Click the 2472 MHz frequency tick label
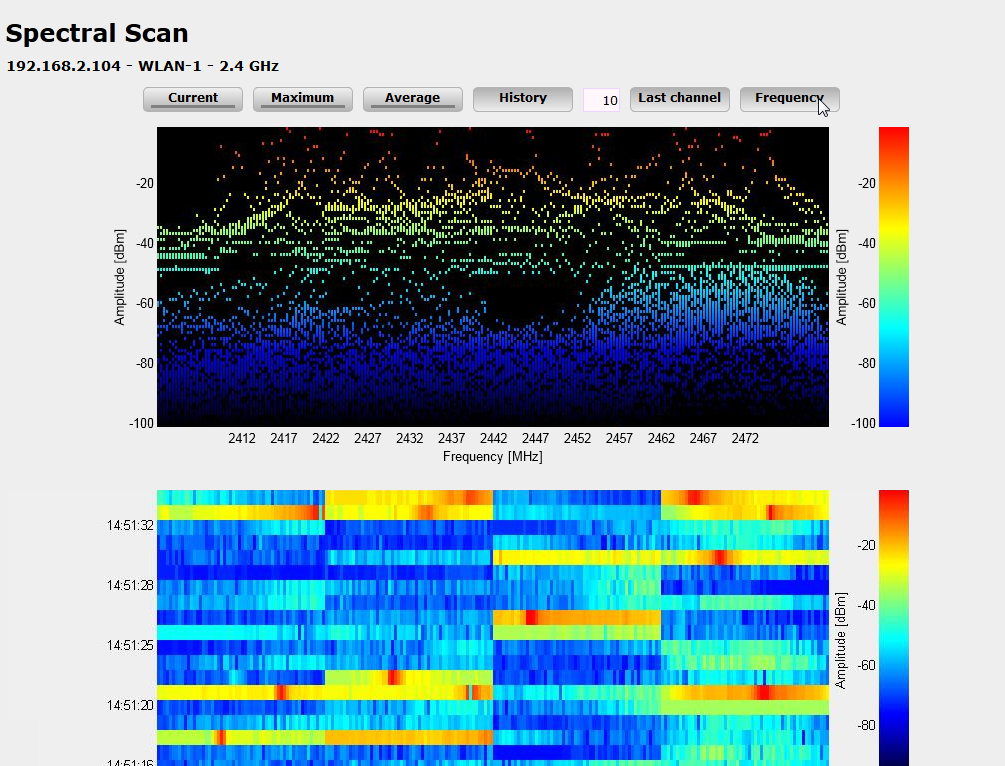This screenshot has height=766, width=1005. [745, 439]
